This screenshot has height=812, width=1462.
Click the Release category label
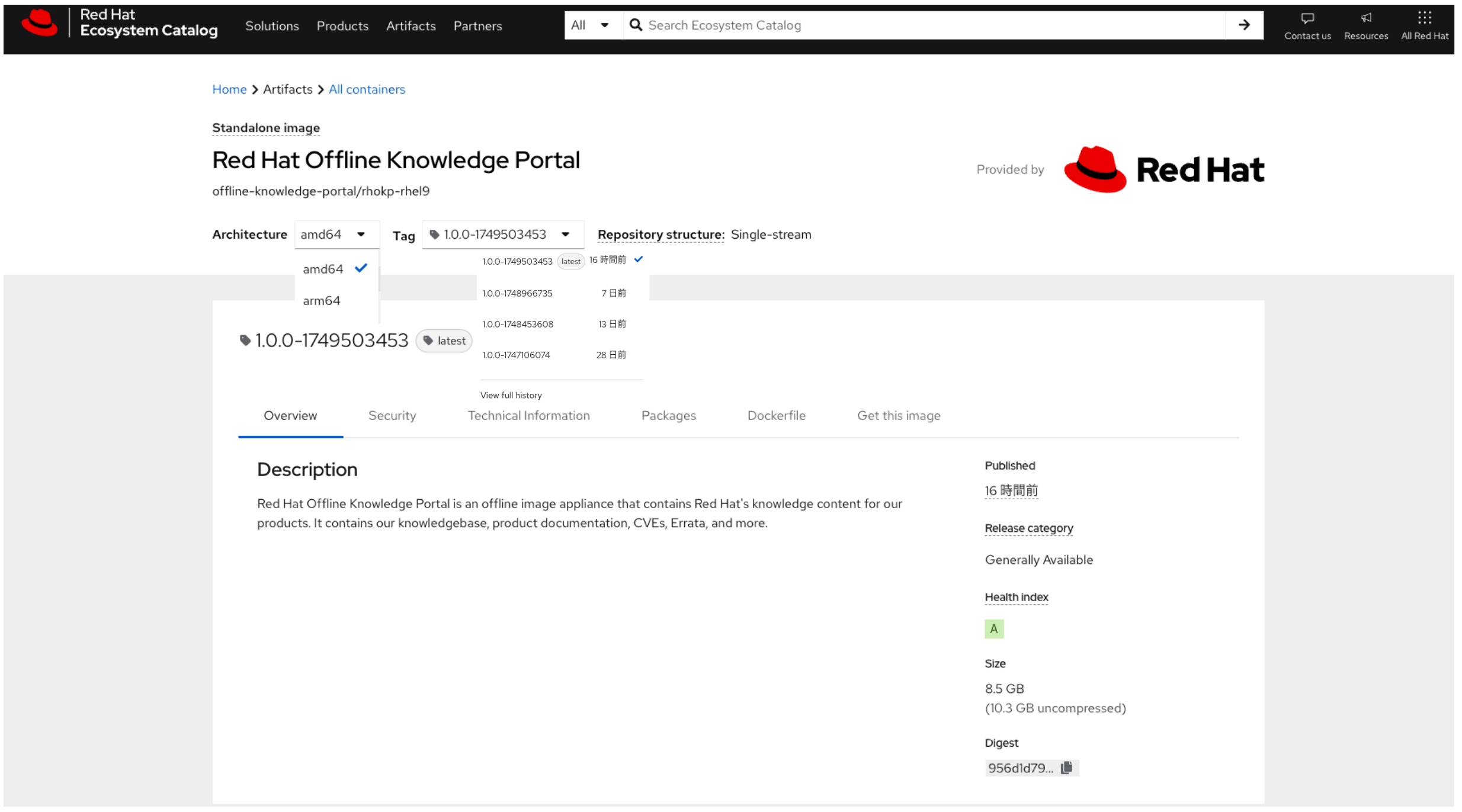click(1028, 528)
